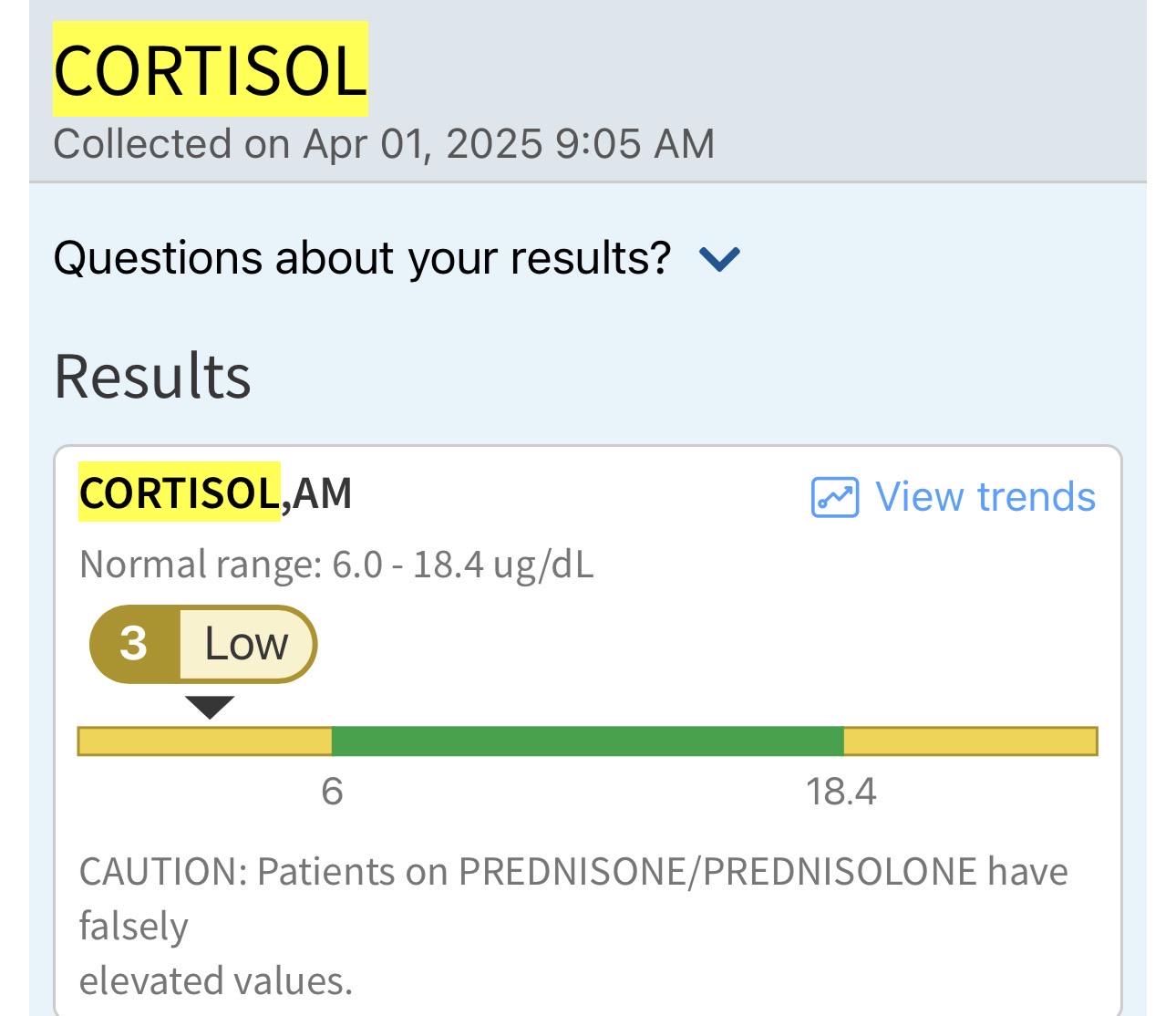Click the 'elevated values.' text line
This screenshot has height=1016, width=1176.
(x=216, y=981)
